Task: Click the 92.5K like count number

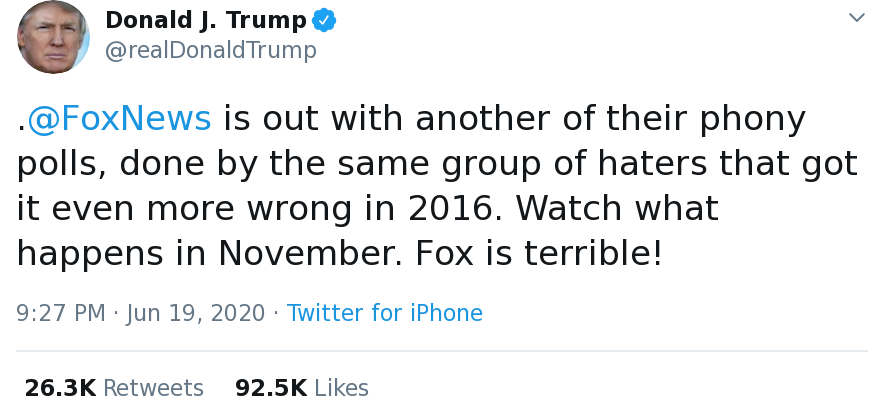Action: (271, 388)
